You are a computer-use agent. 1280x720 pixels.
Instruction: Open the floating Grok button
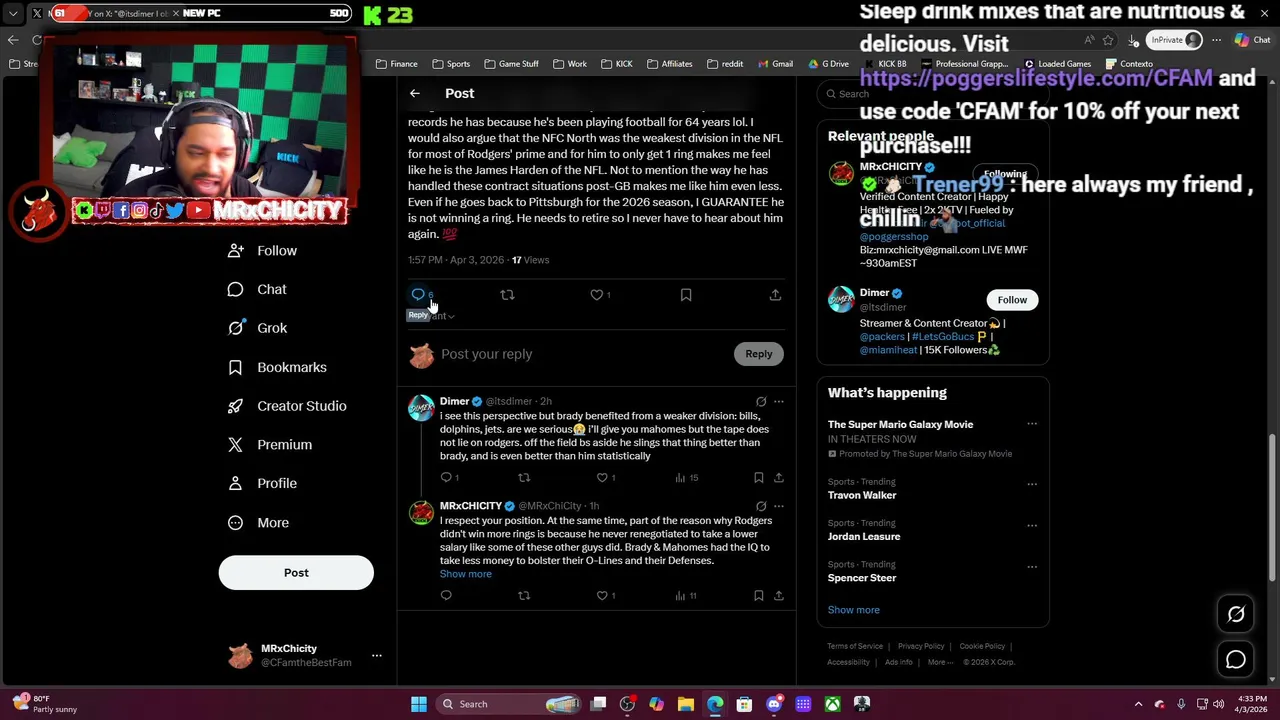pyautogui.click(x=1236, y=615)
